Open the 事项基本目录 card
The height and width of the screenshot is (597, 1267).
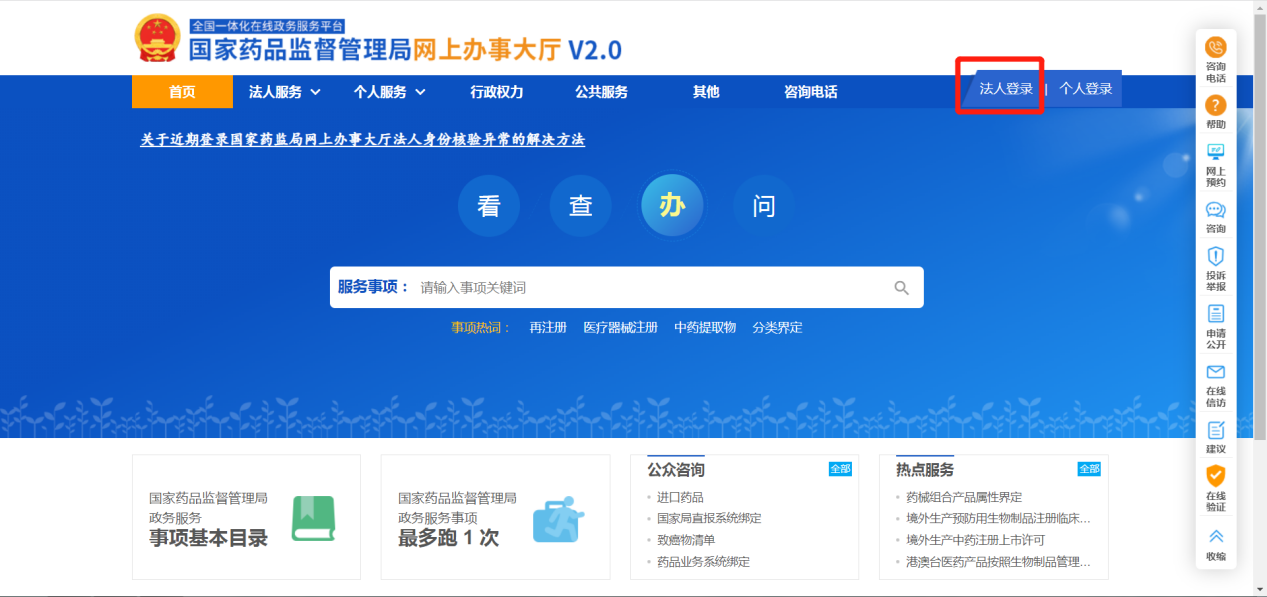click(246, 517)
